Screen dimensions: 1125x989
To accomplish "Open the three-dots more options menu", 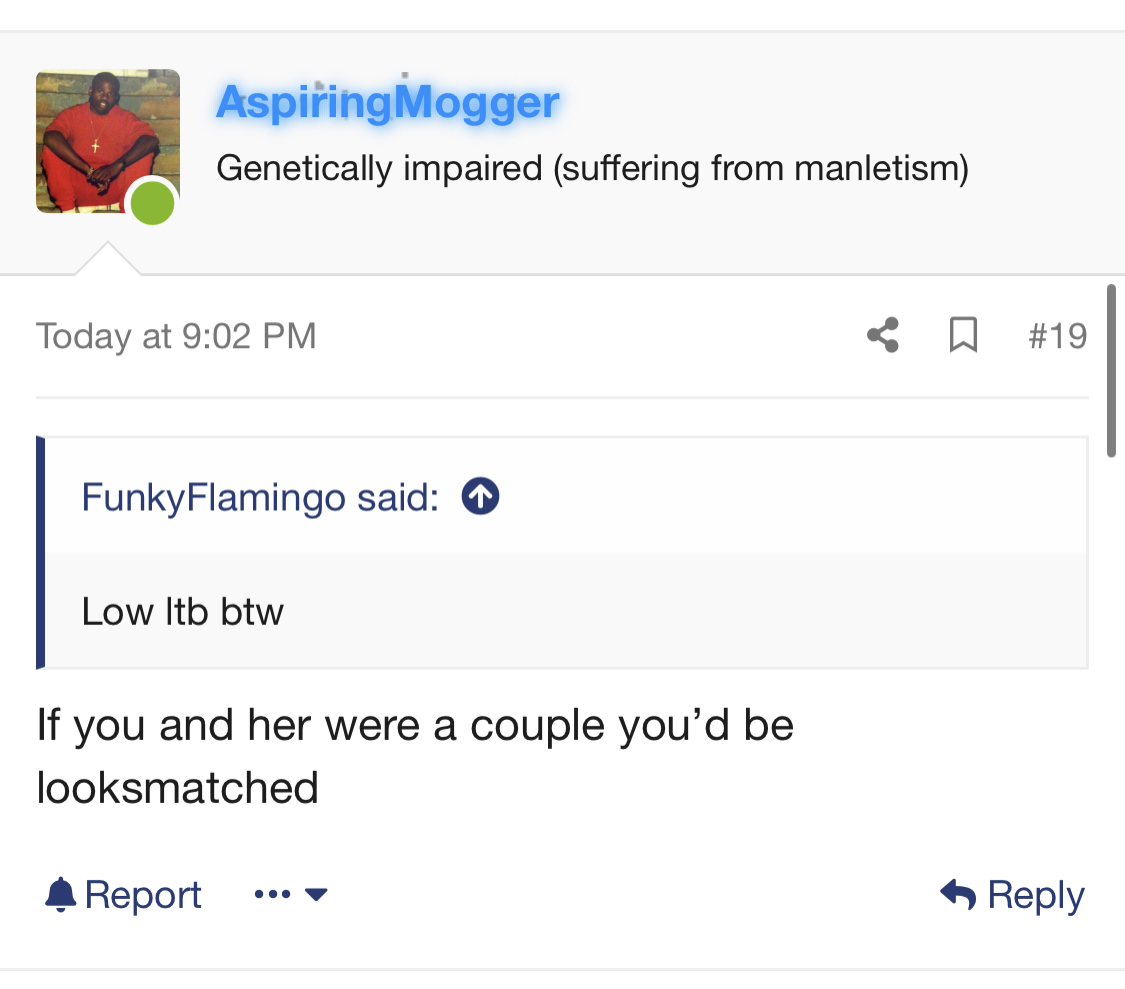I will point(273,894).
